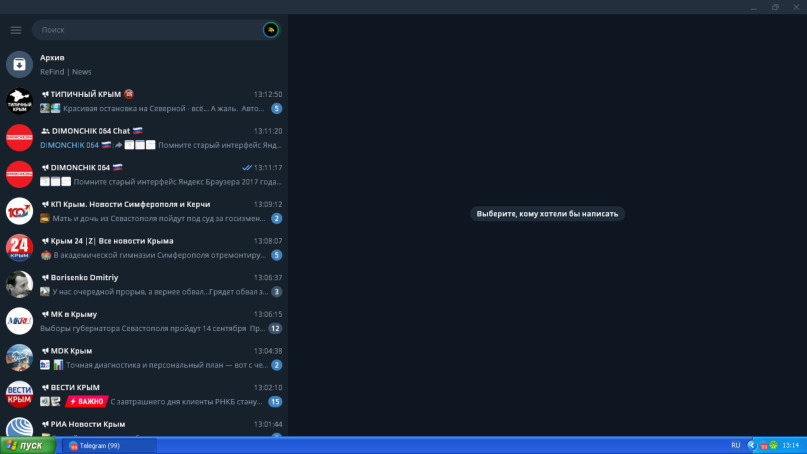Click unread badge 3 on Borisenko Dmitriy

pyautogui.click(x=276, y=292)
